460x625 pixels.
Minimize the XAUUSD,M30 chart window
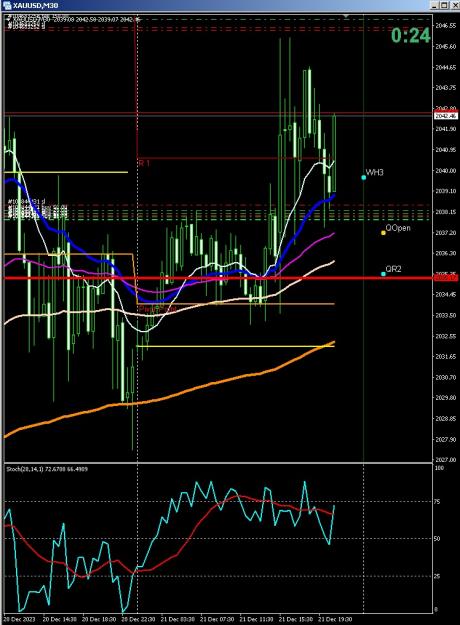coord(435,6)
